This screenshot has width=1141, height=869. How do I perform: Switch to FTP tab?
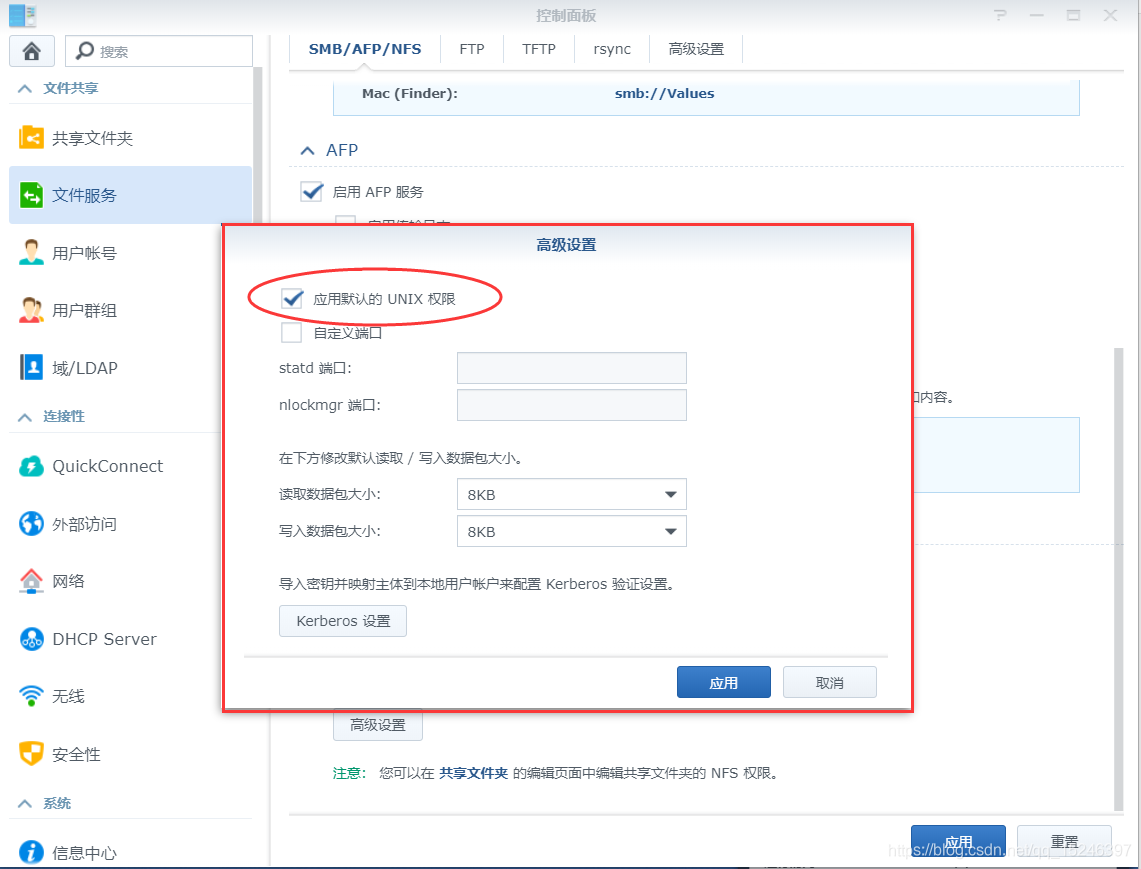pos(472,49)
